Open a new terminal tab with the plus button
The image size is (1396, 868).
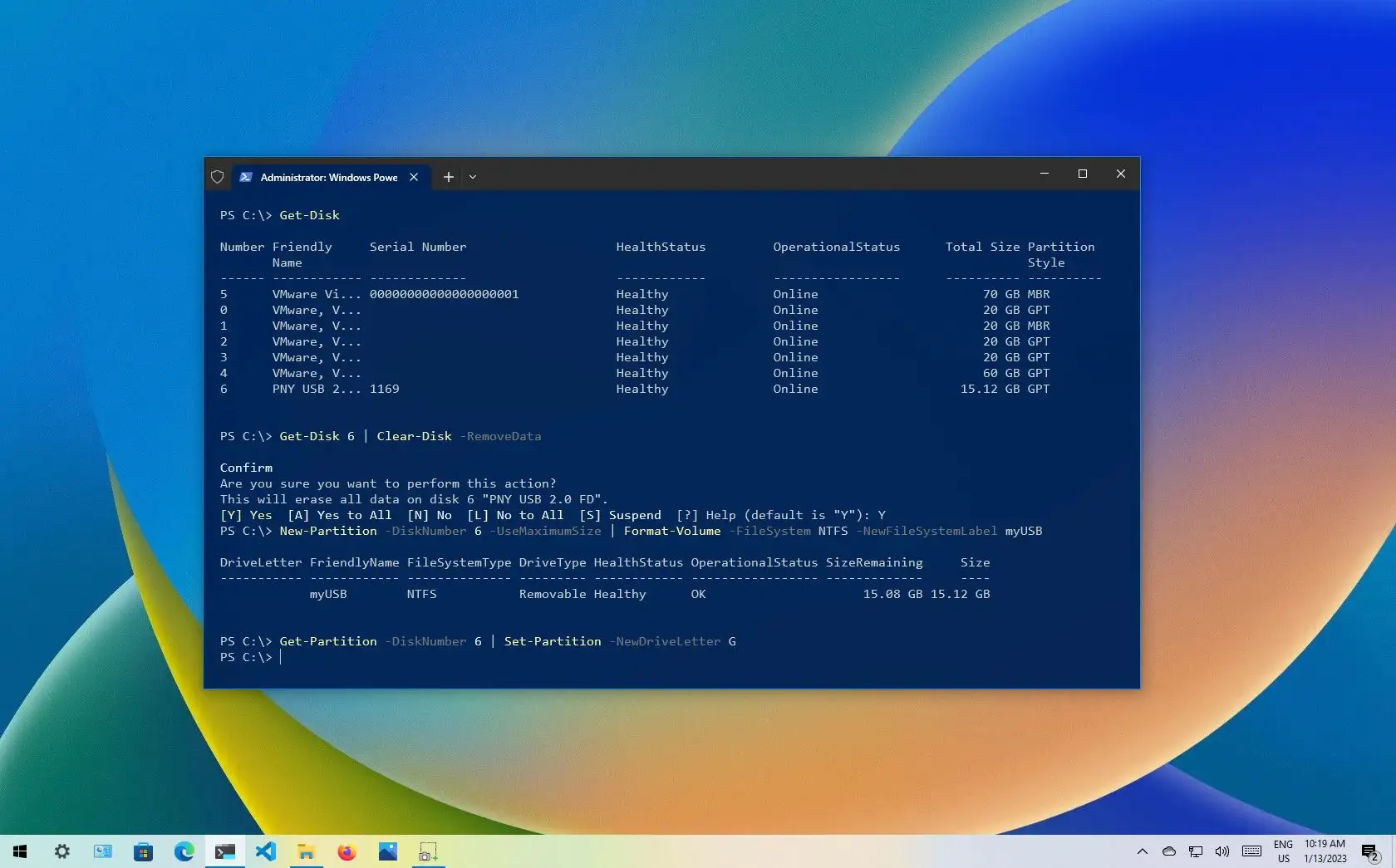(448, 177)
